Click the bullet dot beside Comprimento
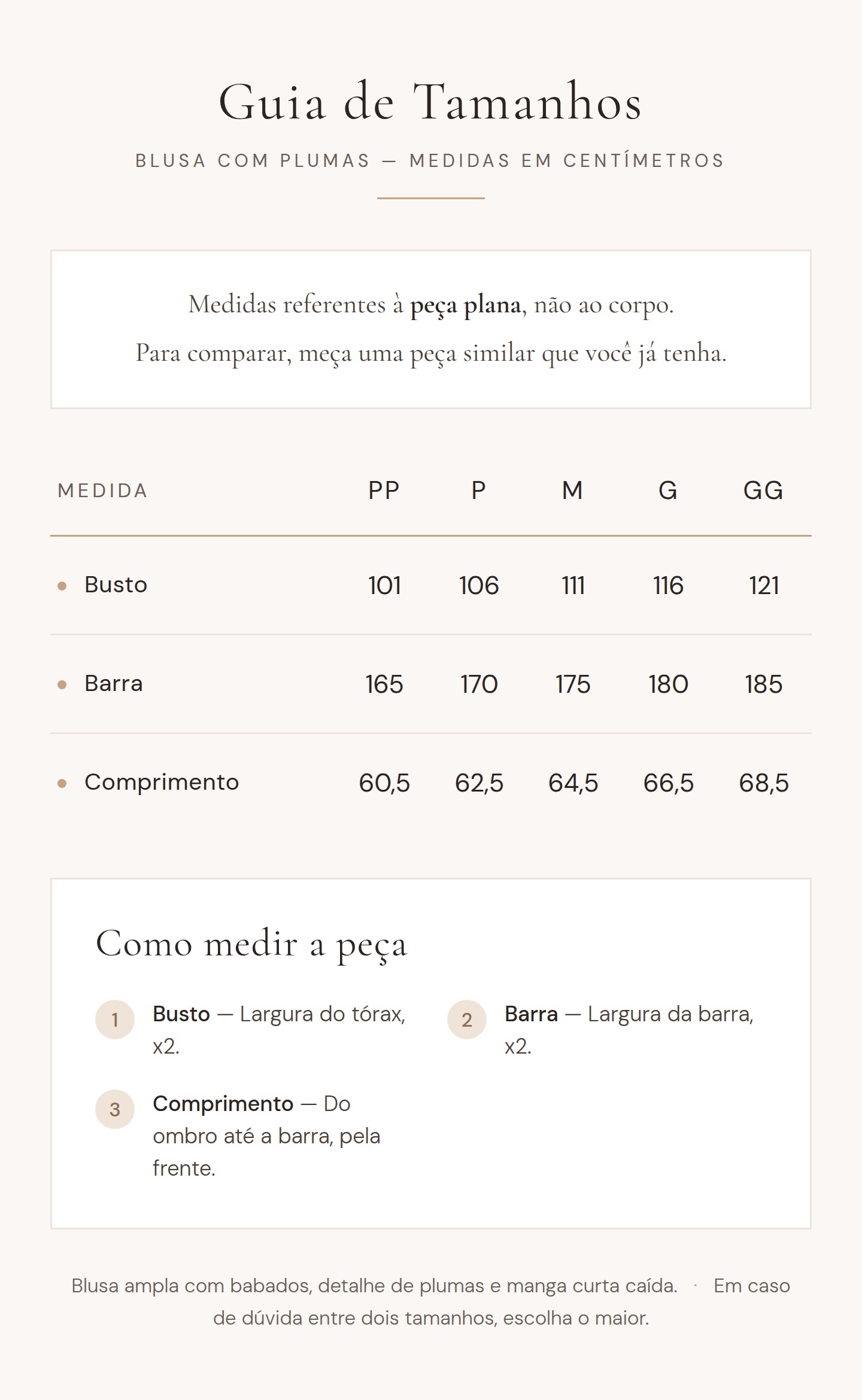 62,783
